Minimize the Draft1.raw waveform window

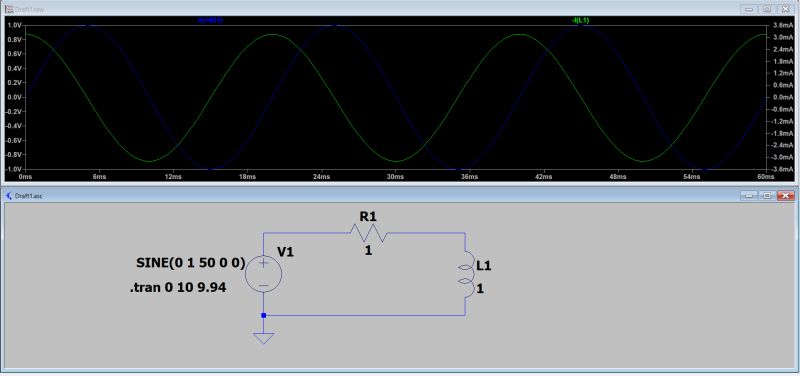(748, 9)
